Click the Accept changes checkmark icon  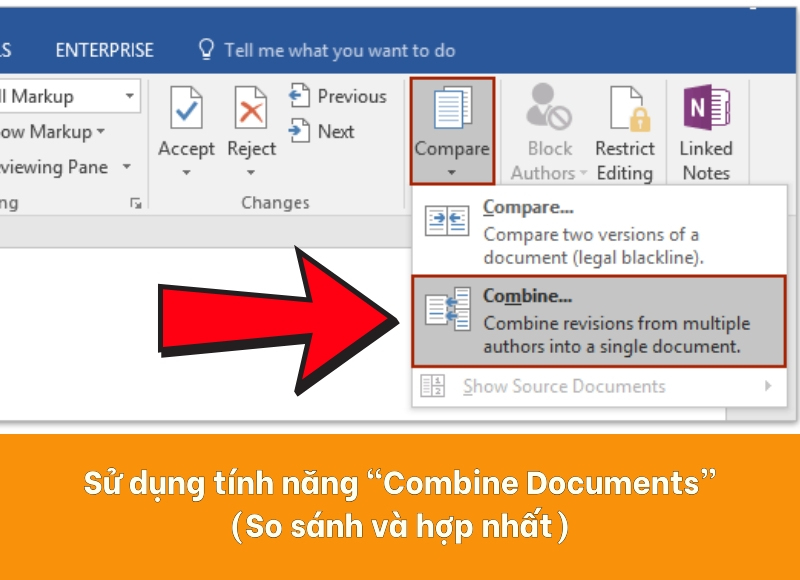[186, 108]
